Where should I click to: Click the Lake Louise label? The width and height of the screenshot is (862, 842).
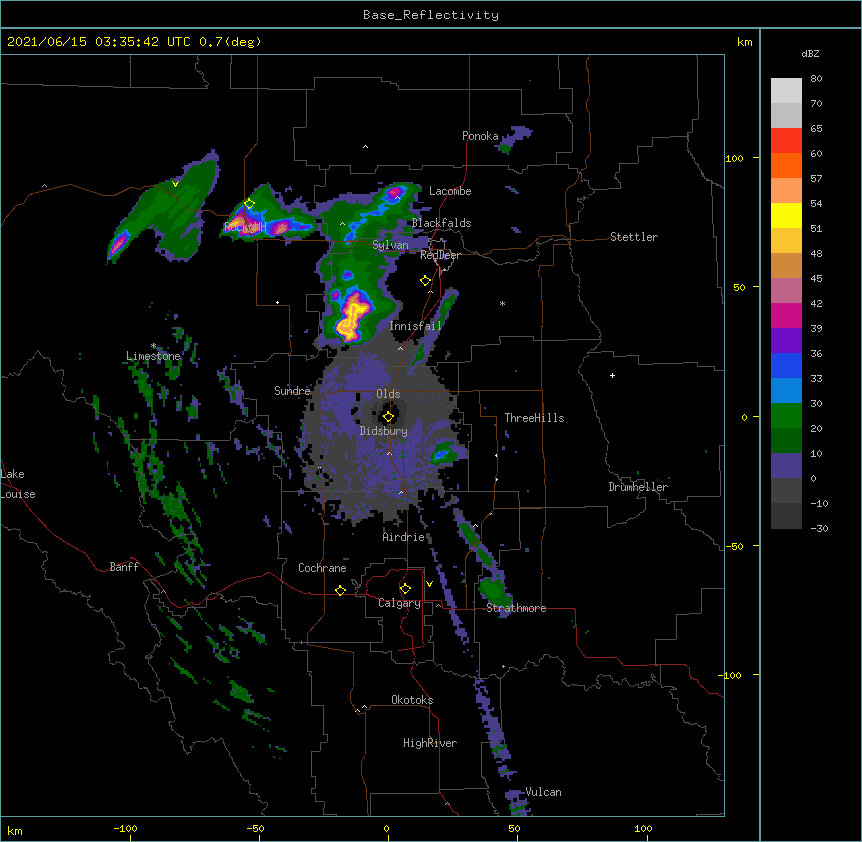18,484
